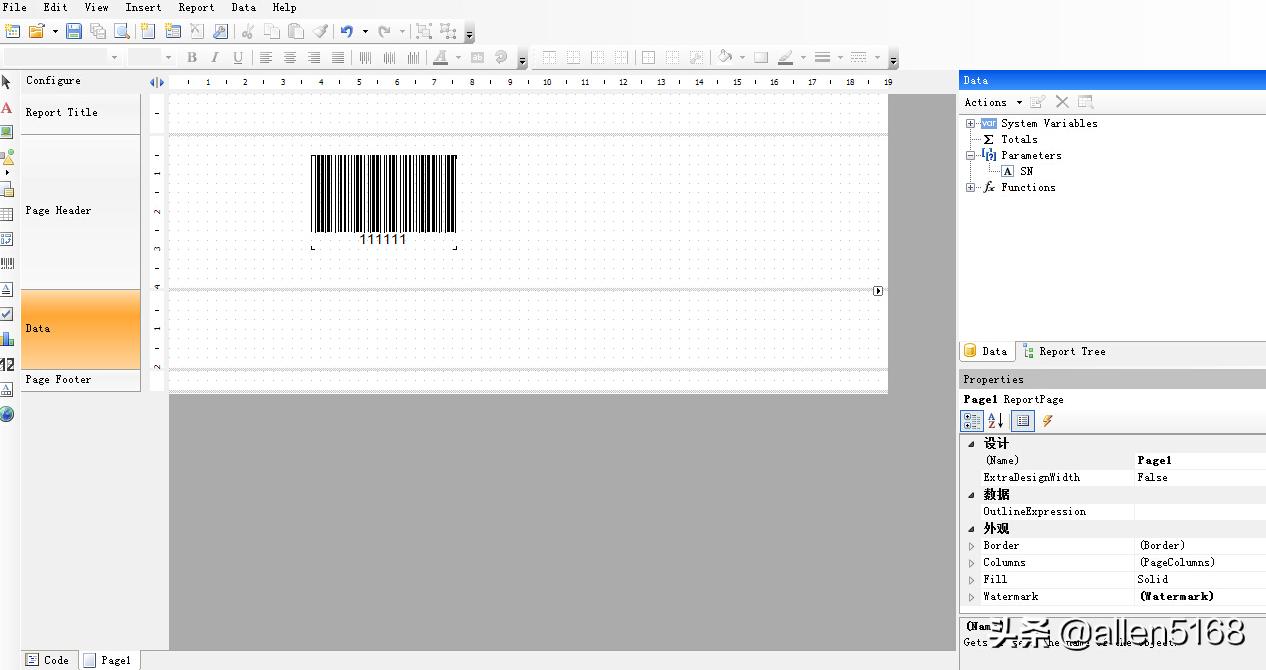Select the Text object tool (red A)
Viewport: 1266px width, 670px height.
tap(7, 108)
